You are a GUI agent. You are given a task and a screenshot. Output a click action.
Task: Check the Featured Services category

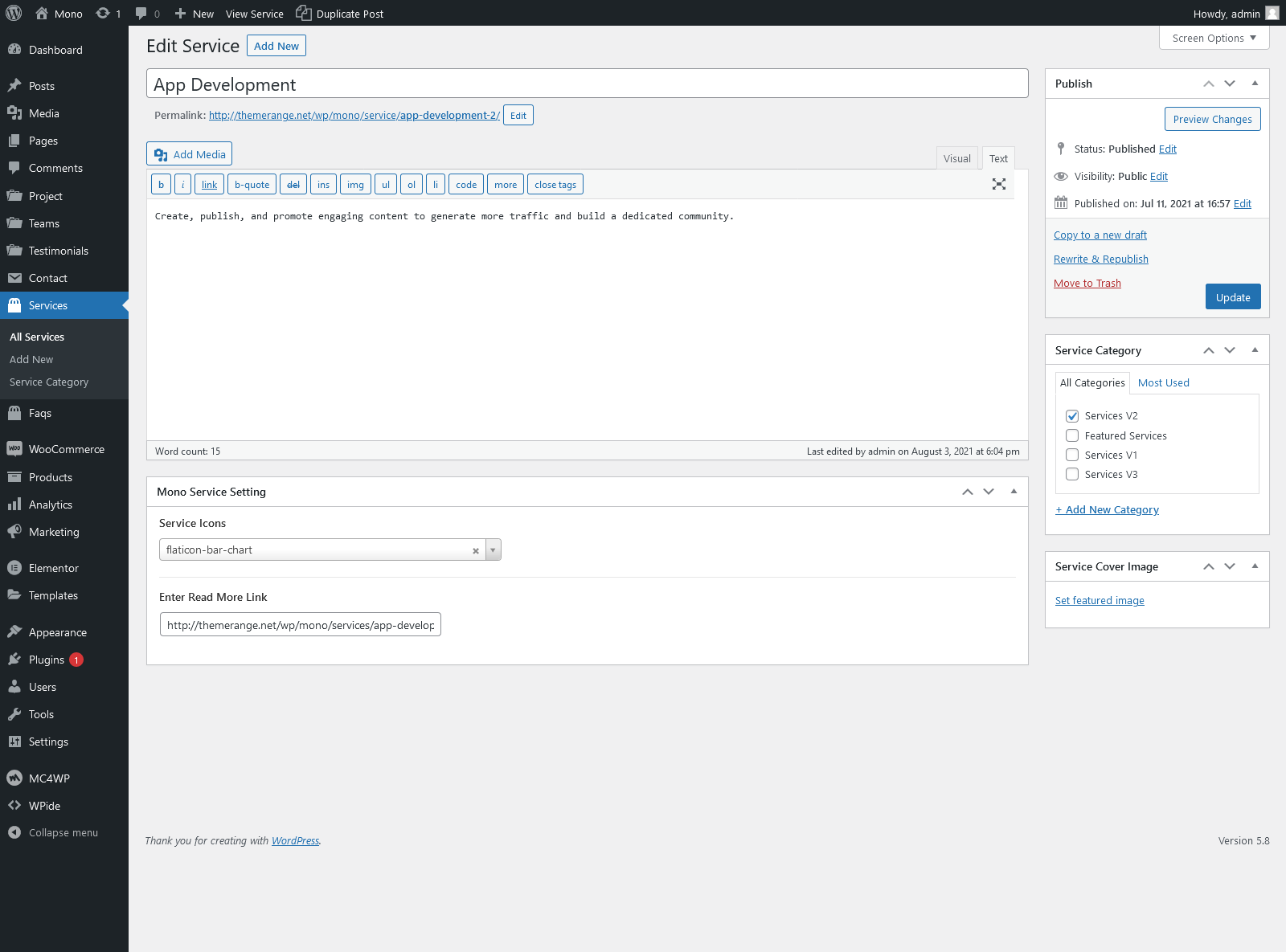1072,435
